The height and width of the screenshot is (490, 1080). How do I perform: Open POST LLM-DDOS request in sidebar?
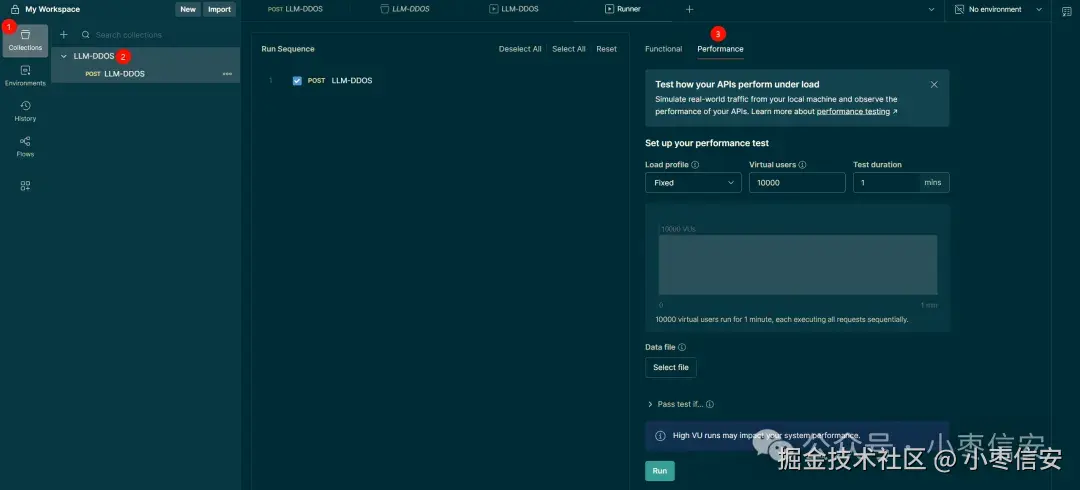pyautogui.click(x=145, y=74)
